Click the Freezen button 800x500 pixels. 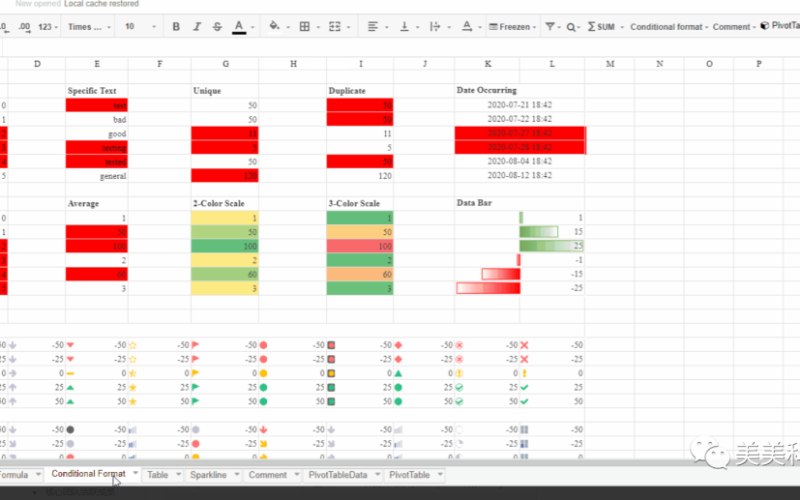[509, 27]
